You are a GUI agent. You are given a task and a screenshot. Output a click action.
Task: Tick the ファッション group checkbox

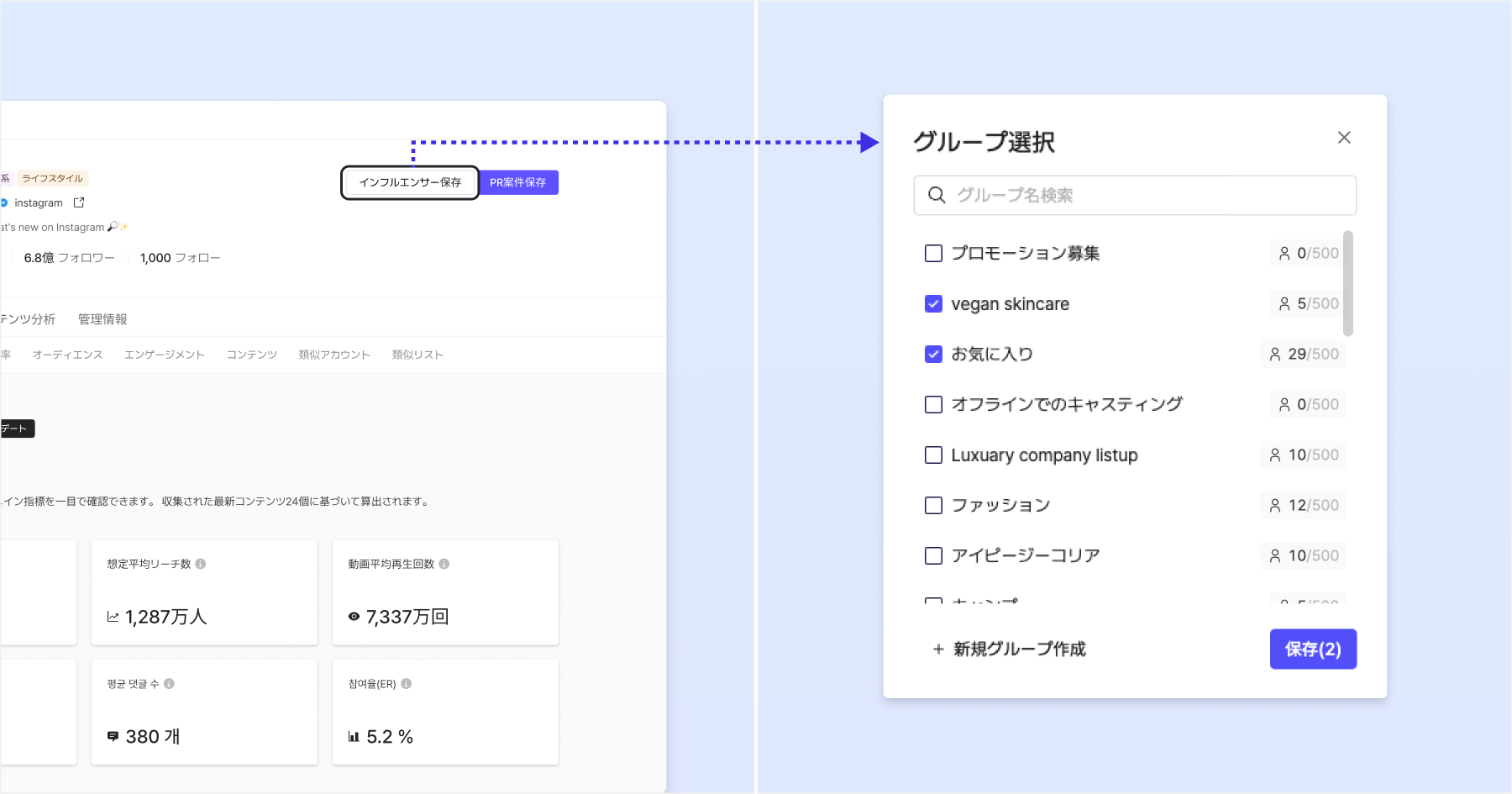933,506
